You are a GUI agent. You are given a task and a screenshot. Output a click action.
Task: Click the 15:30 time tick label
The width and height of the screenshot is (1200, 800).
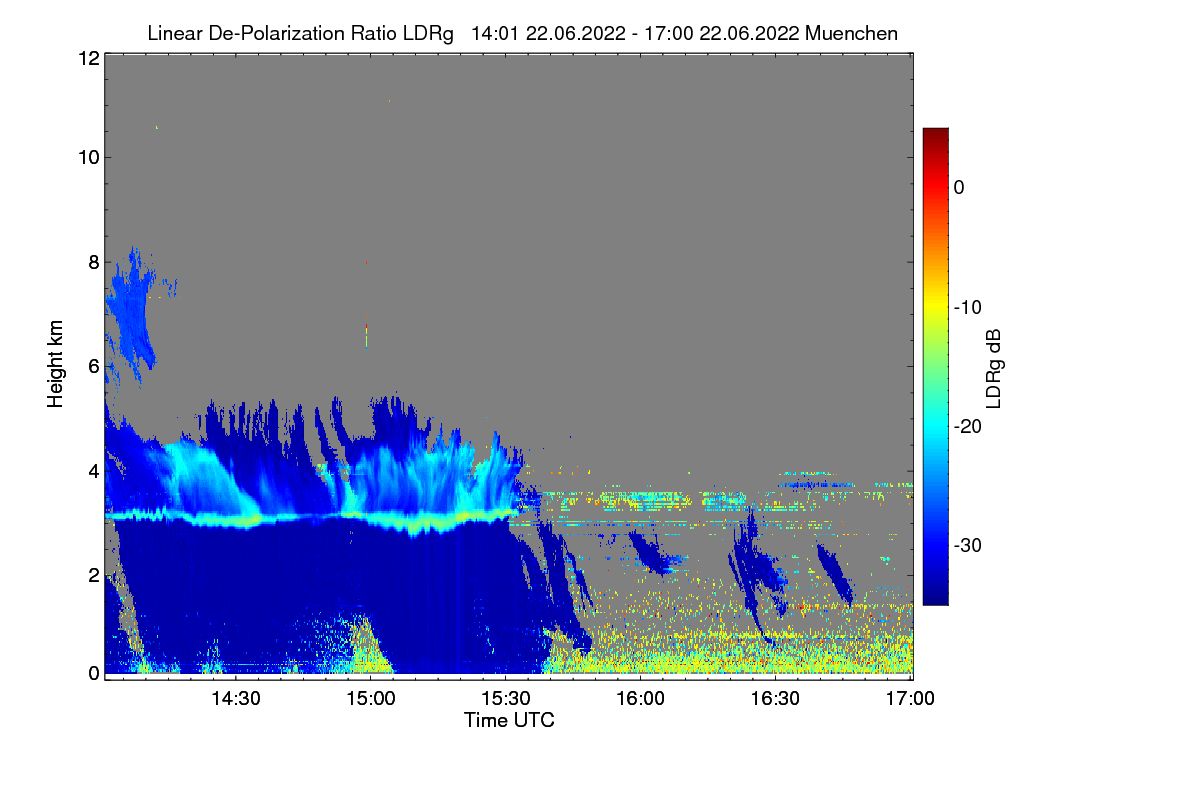click(506, 699)
